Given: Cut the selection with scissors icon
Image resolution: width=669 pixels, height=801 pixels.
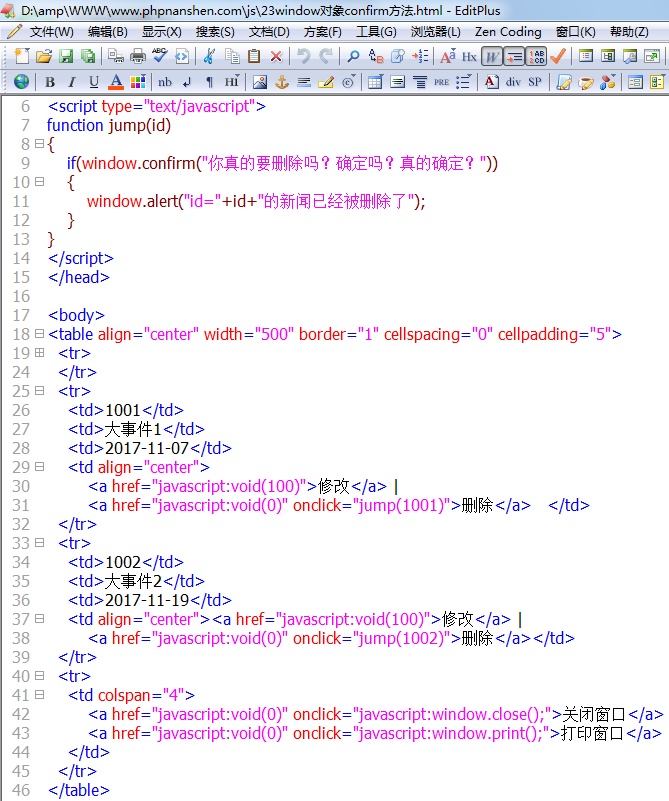Looking at the screenshot, I should (x=209, y=56).
